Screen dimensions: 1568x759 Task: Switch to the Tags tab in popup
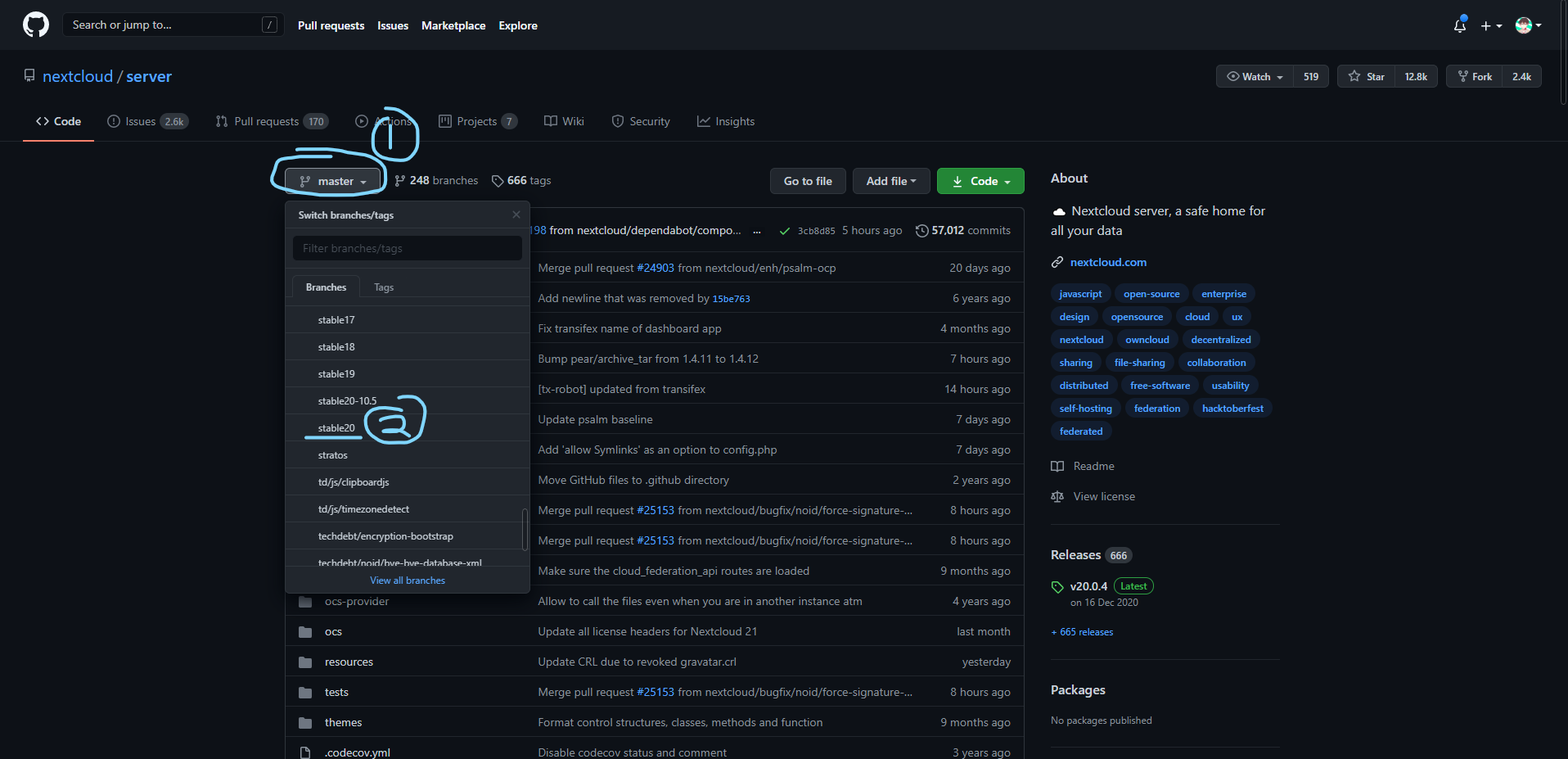point(384,287)
